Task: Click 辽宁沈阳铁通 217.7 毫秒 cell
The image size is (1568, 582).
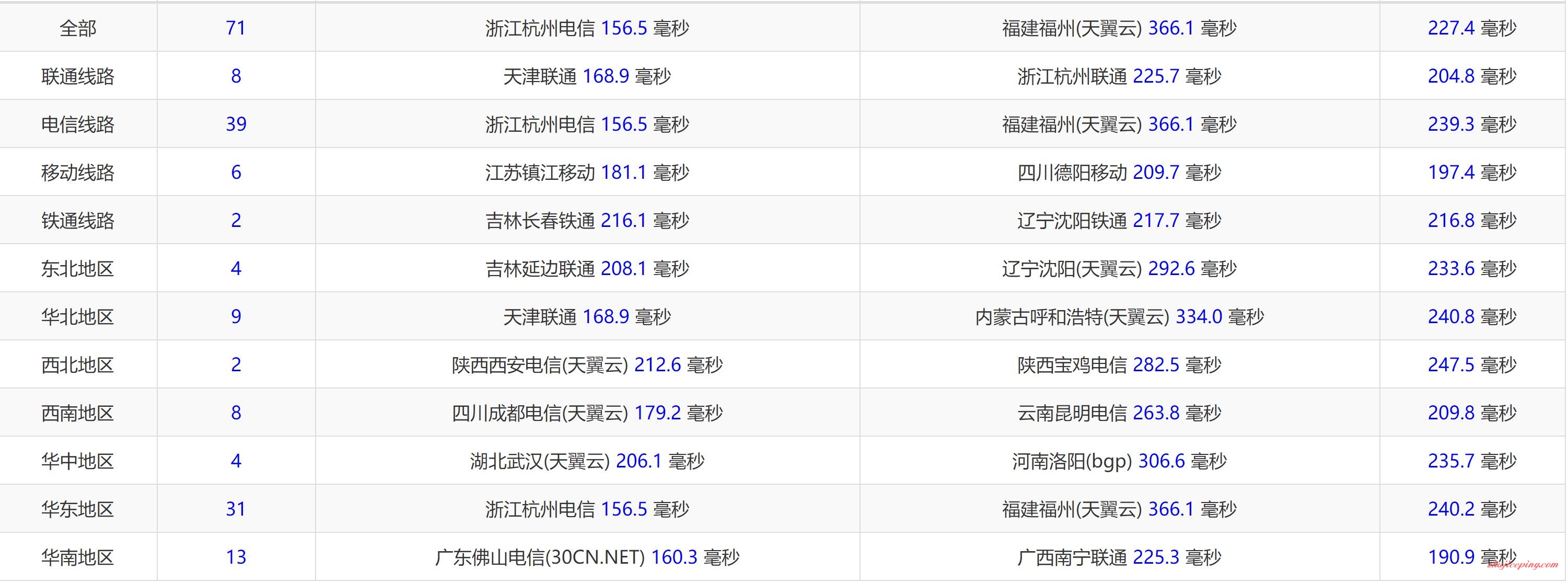Action: point(1119,221)
